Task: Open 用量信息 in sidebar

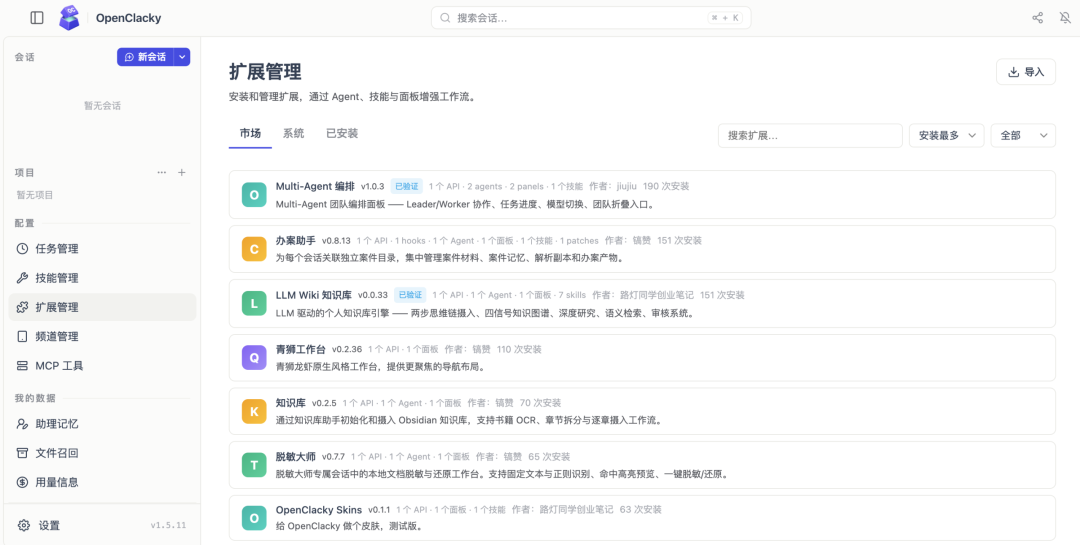Action: click(103, 482)
